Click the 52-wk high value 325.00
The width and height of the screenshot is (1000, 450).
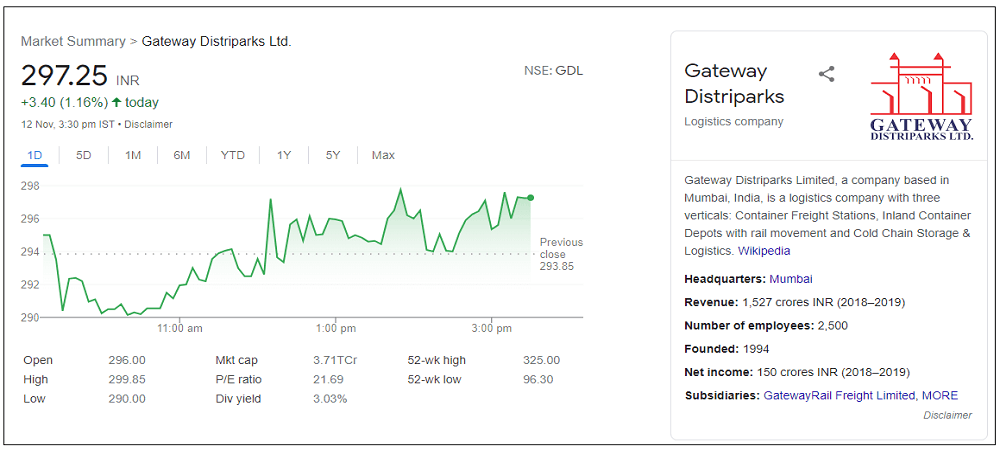pyautogui.click(x=541, y=360)
